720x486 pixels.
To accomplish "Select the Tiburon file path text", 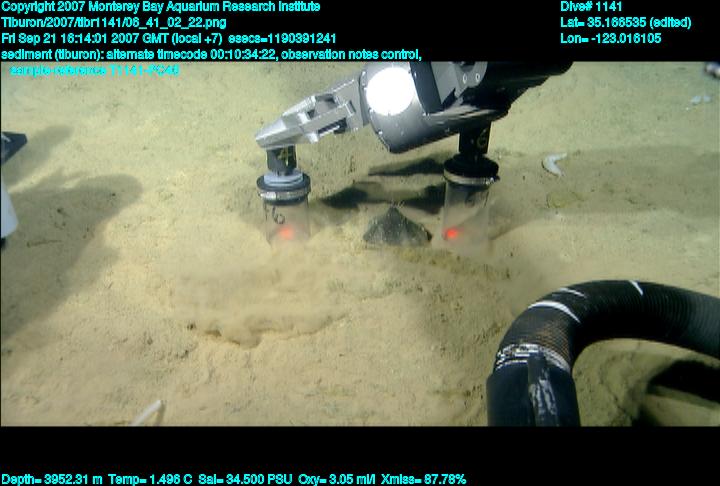I will coord(113,22).
